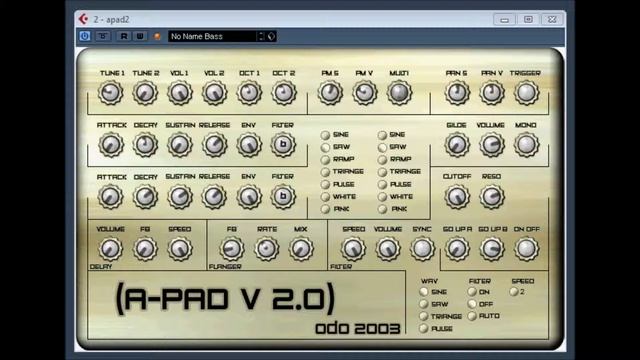Click the FLANGER MIX knob
The height and width of the screenshot is (360, 640).
click(x=301, y=249)
